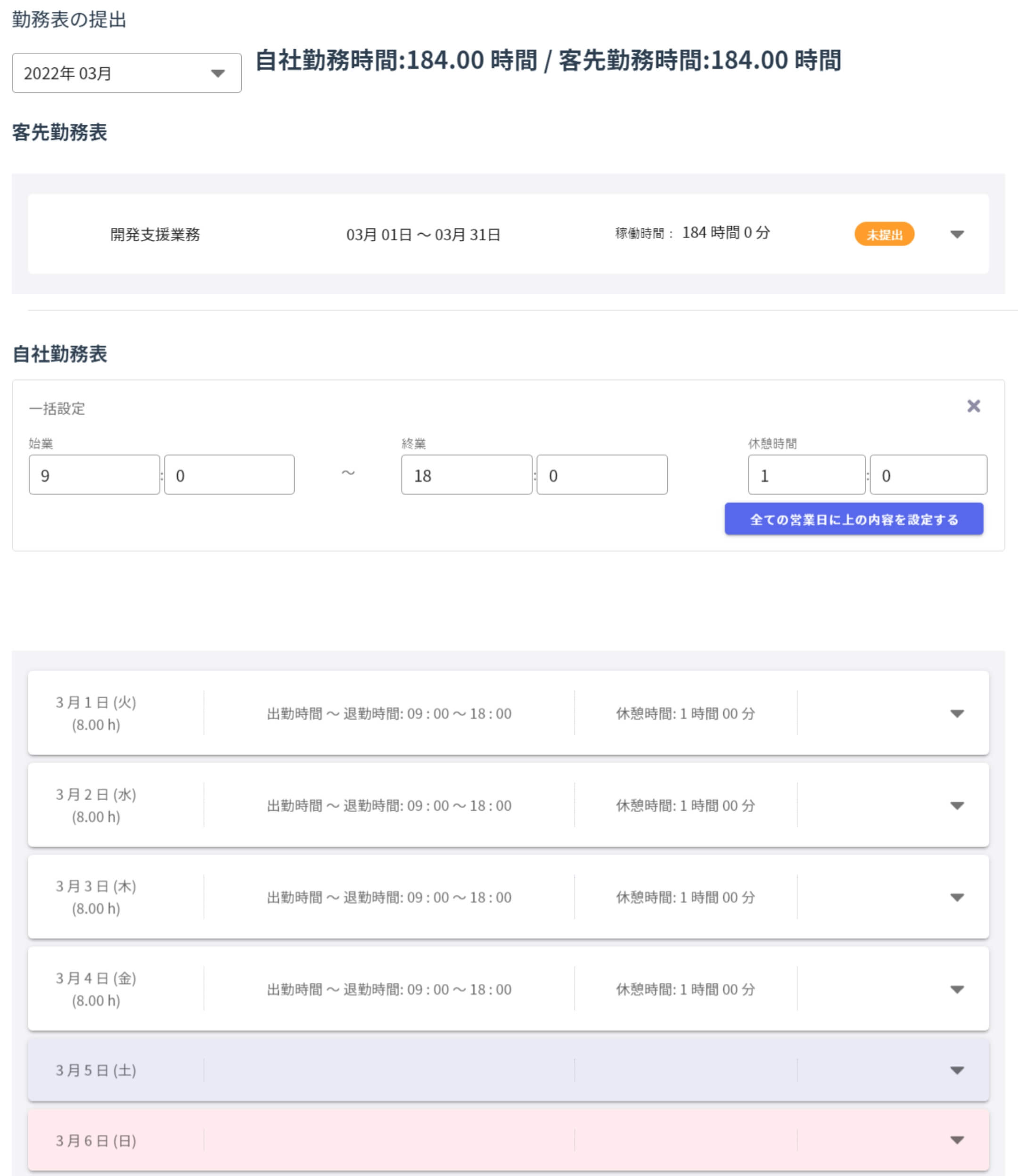The width and height of the screenshot is (1018, 1176).
Task: Expand the 3月3日 (木) row arrow
Action: click(957, 898)
